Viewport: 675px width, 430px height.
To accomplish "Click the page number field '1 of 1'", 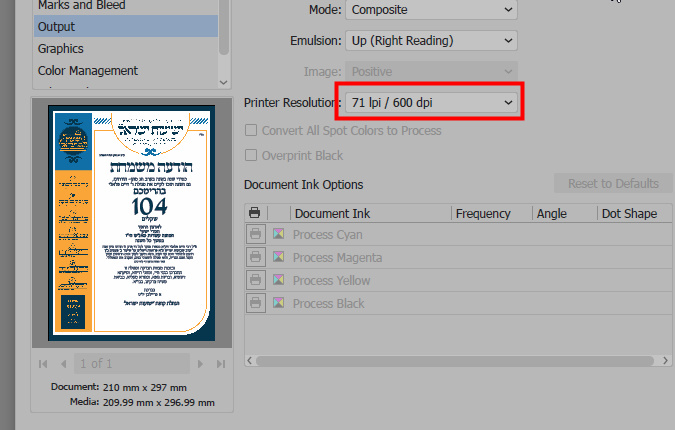I will coord(132,364).
